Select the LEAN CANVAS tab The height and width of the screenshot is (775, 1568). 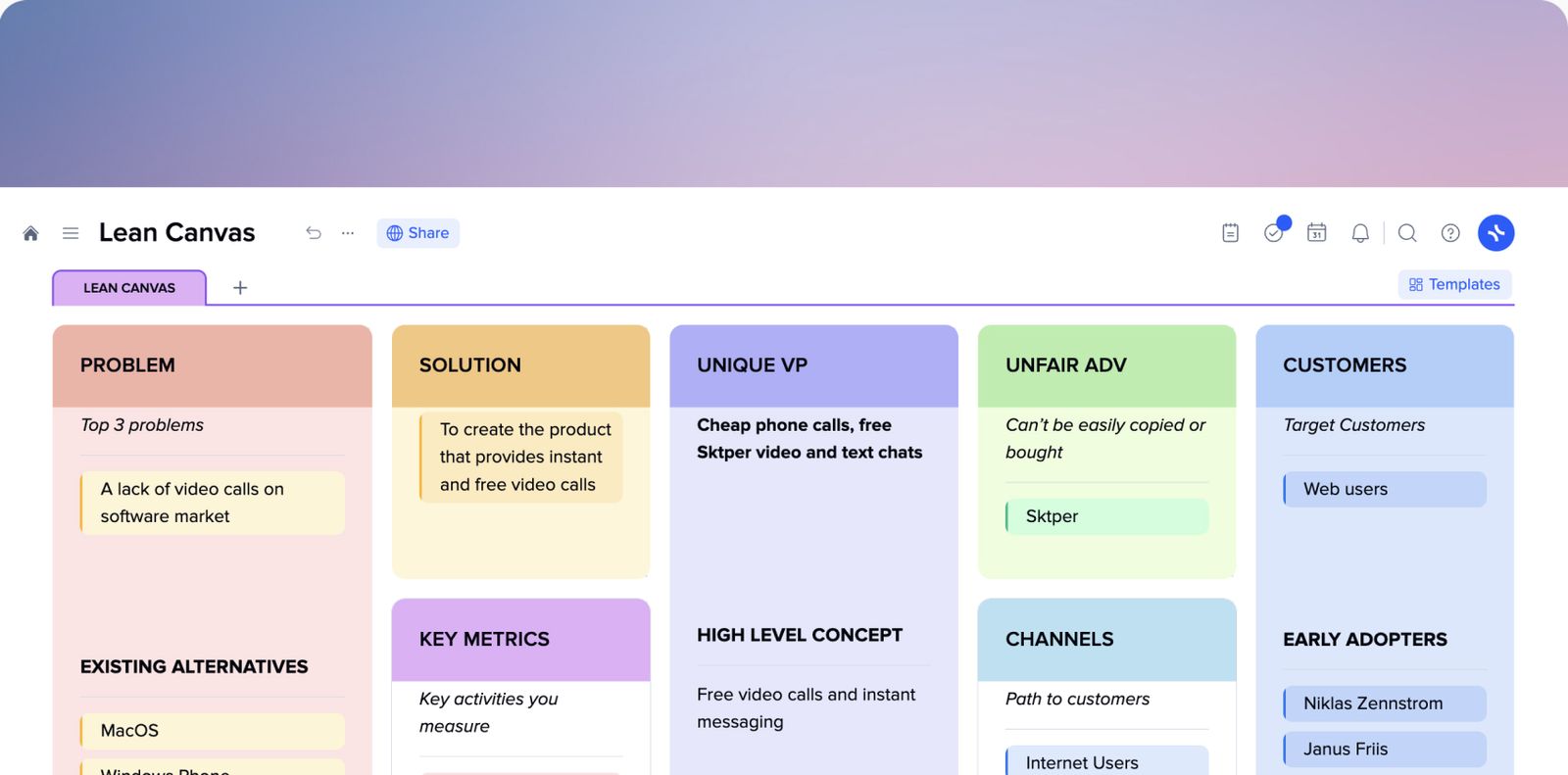coord(129,288)
